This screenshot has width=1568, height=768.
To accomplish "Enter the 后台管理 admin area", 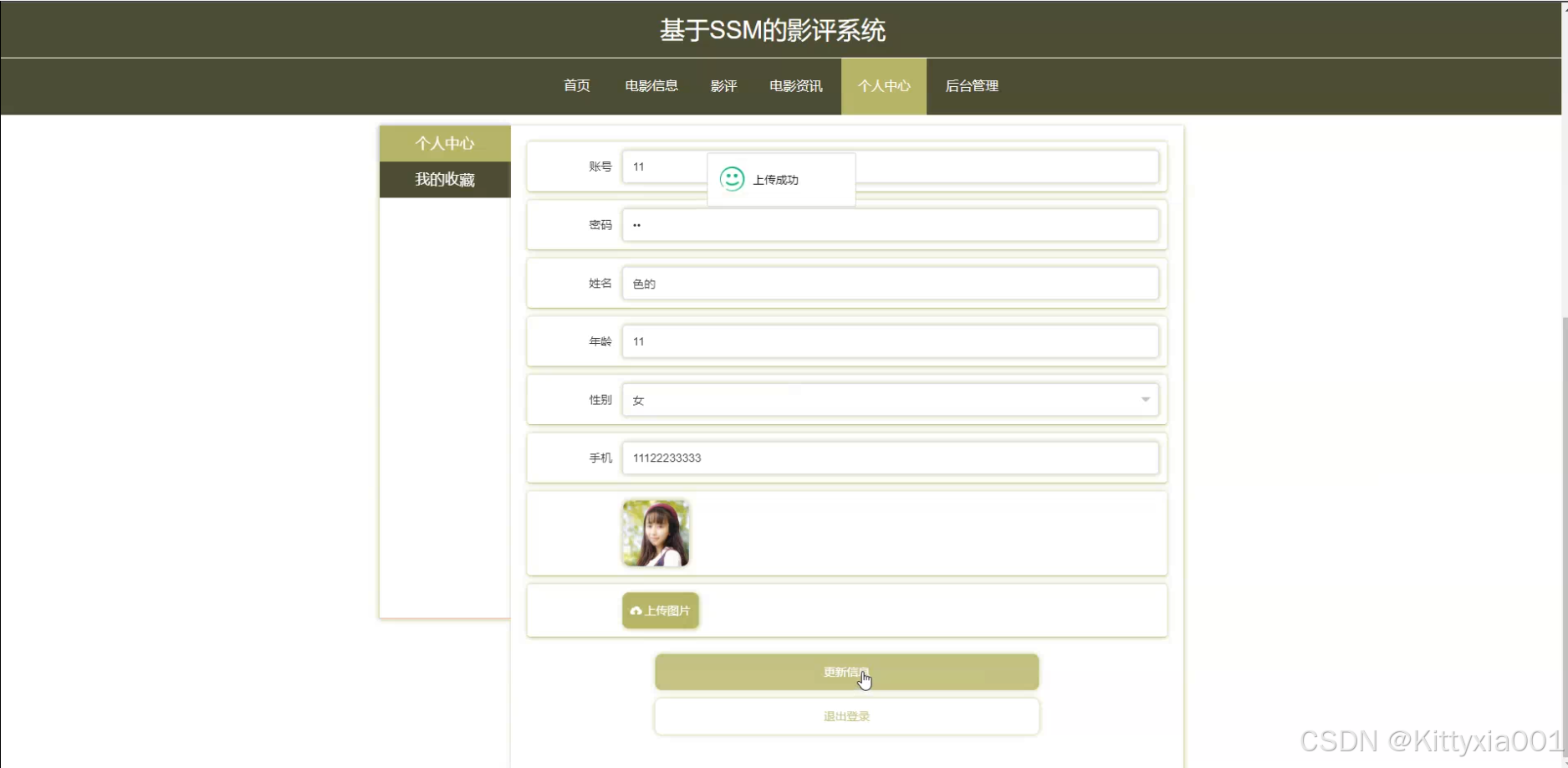I will [971, 85].
